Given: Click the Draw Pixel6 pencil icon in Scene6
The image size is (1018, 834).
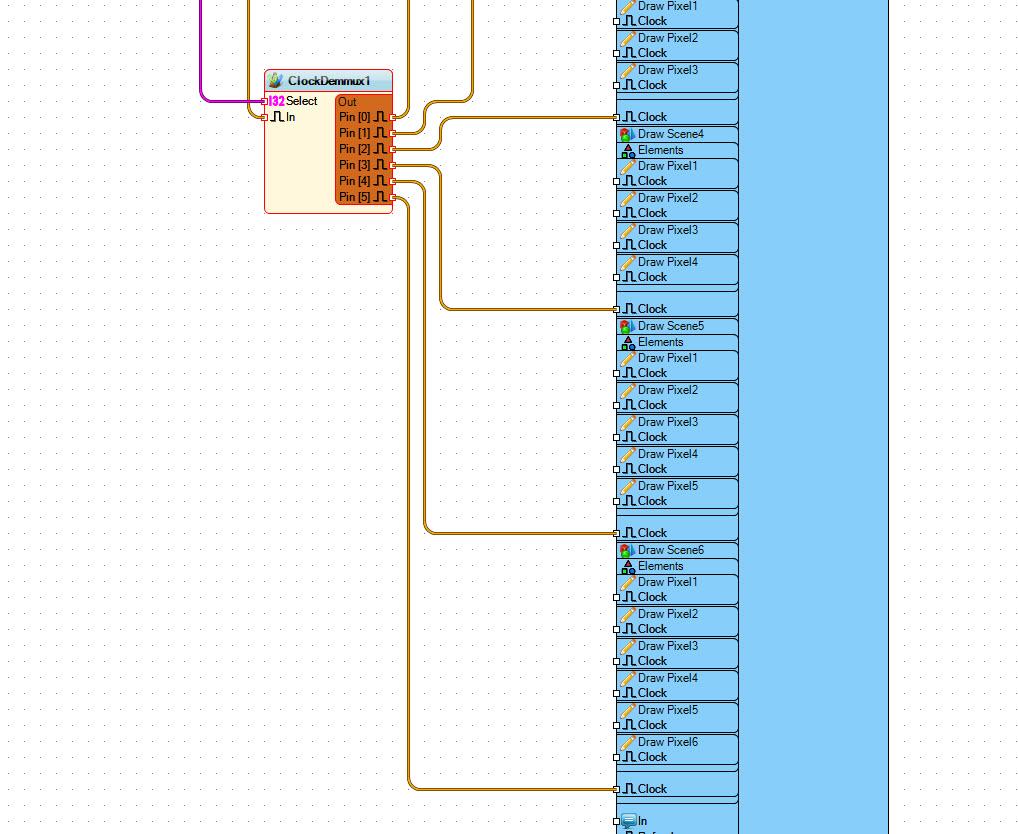Looking at the screenshot, I should (628, 742).
